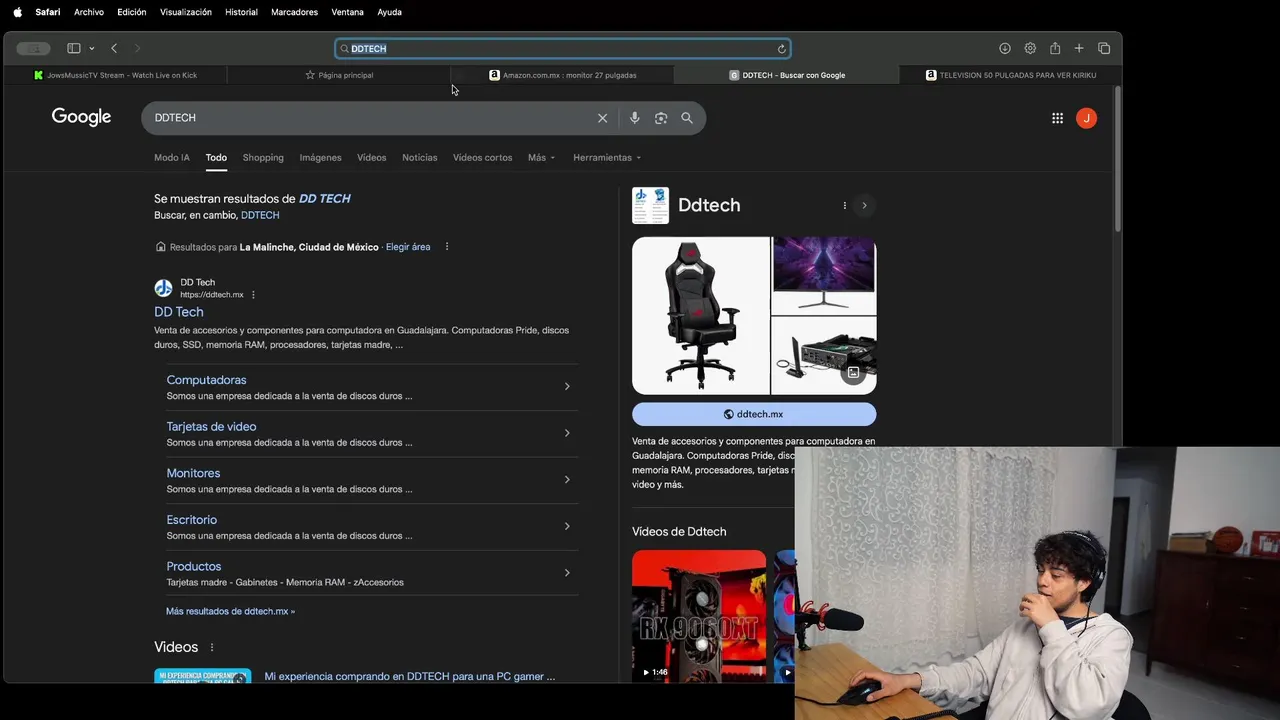Select the Shopping results tab
Screen dimensions: 1280x720
(x=263, y=157)
